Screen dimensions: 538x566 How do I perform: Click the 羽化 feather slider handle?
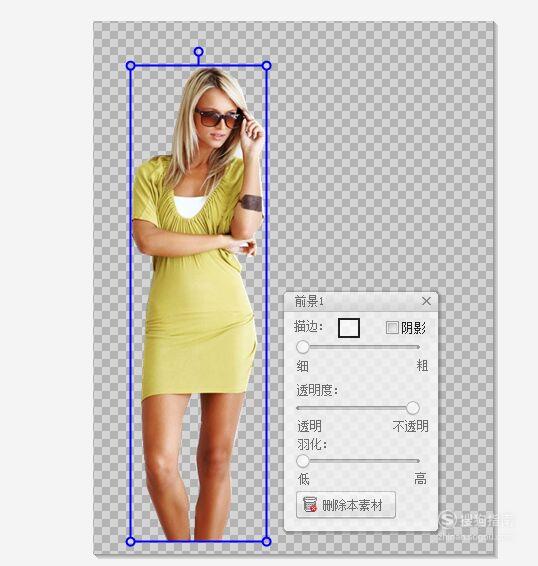coord(303,461)
